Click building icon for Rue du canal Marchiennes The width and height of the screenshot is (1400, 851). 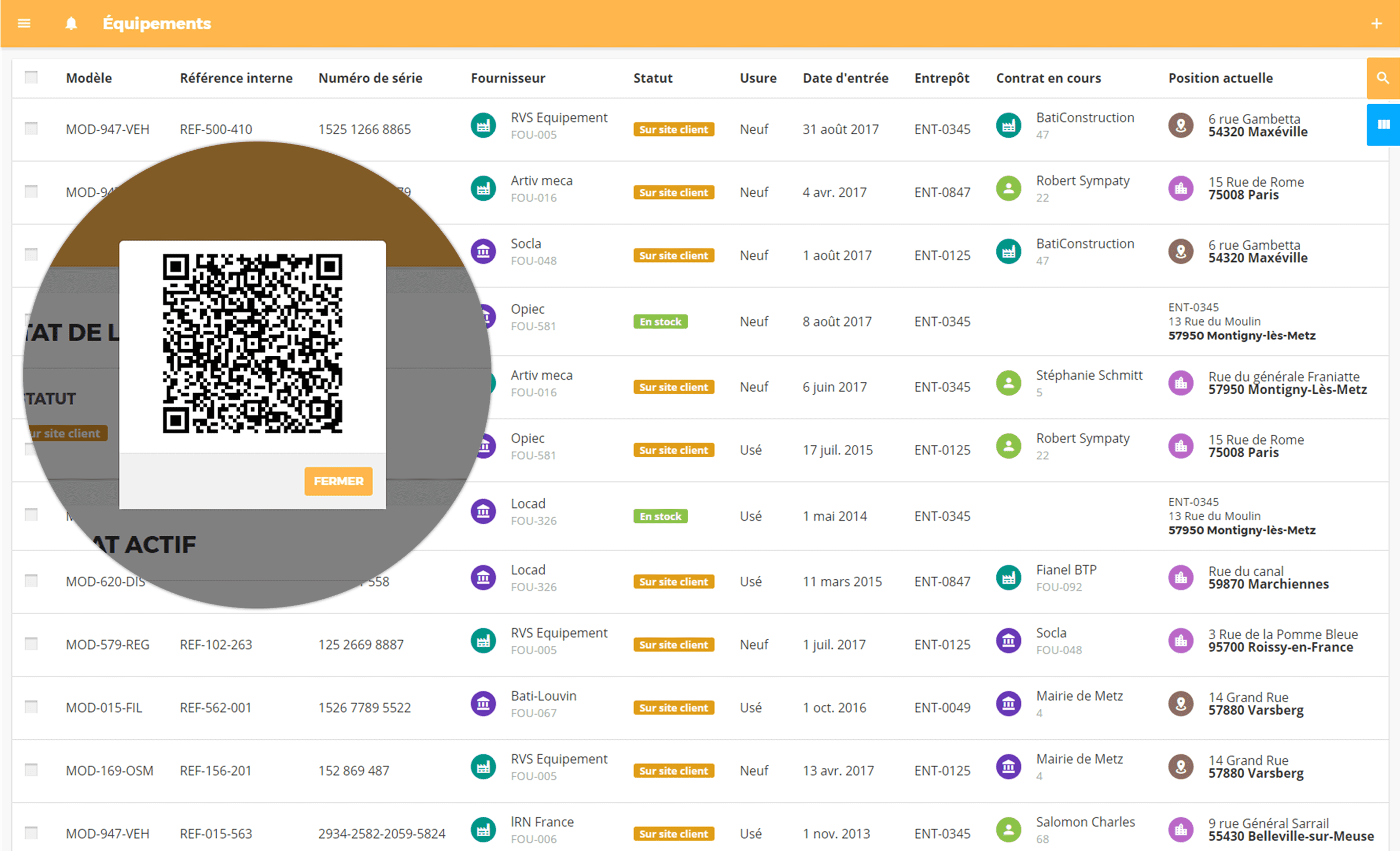pyautogui.click(x=1181, y=578)
